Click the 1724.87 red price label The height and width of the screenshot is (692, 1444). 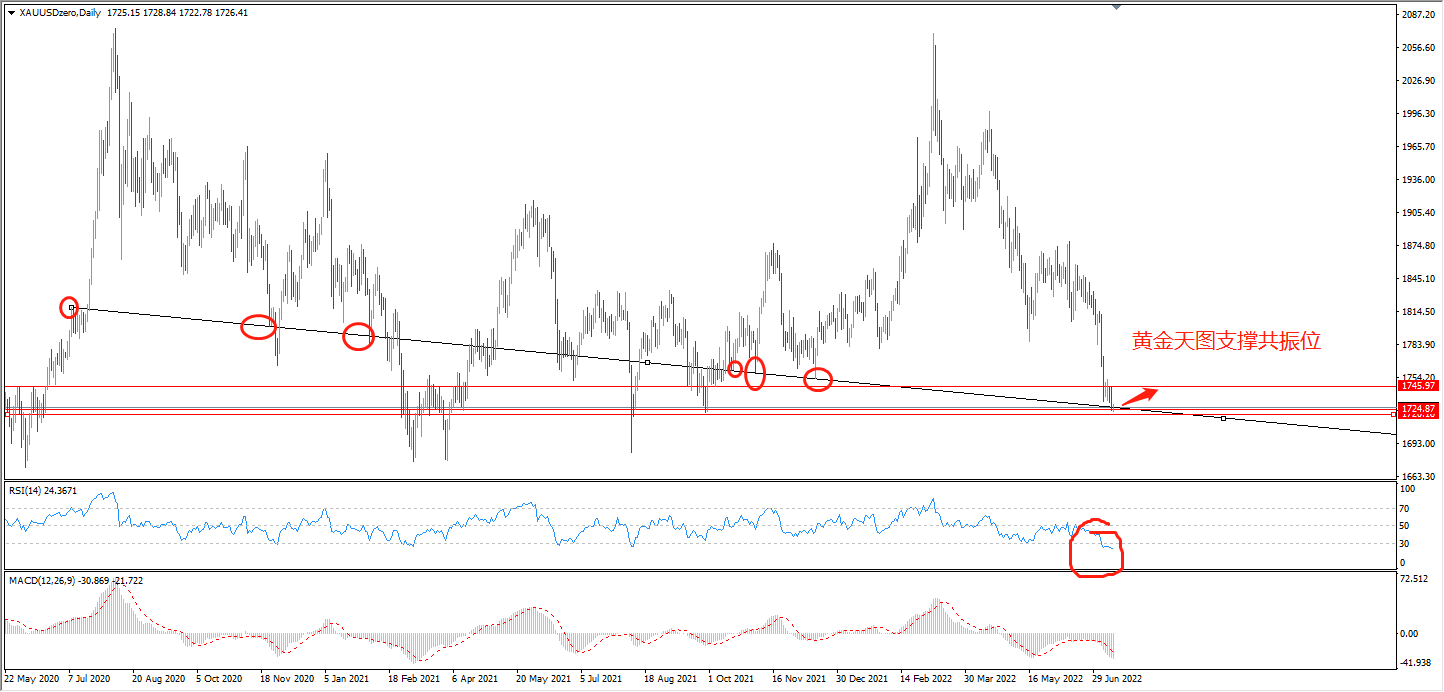click(1418, 409)
